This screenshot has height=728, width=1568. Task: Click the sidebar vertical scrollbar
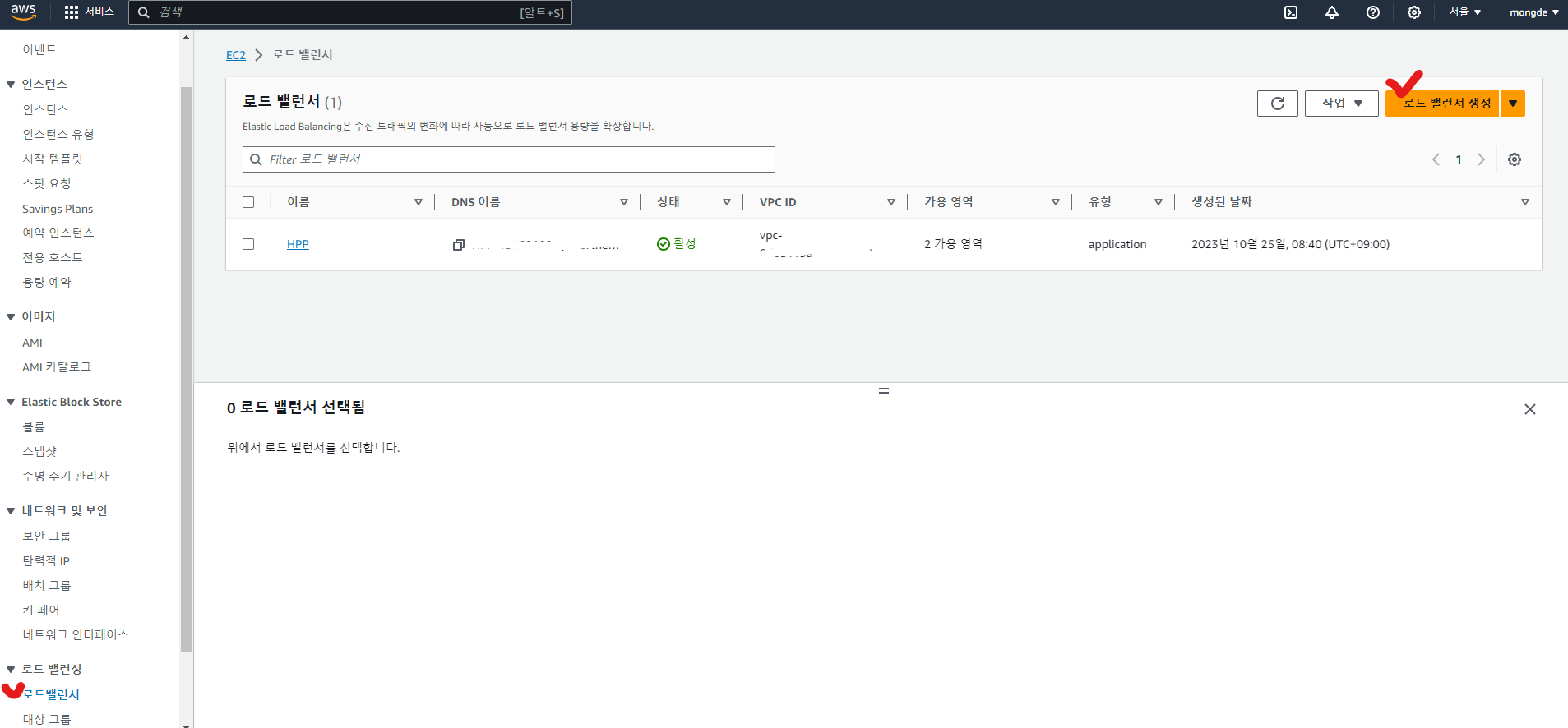click(187, 370)
